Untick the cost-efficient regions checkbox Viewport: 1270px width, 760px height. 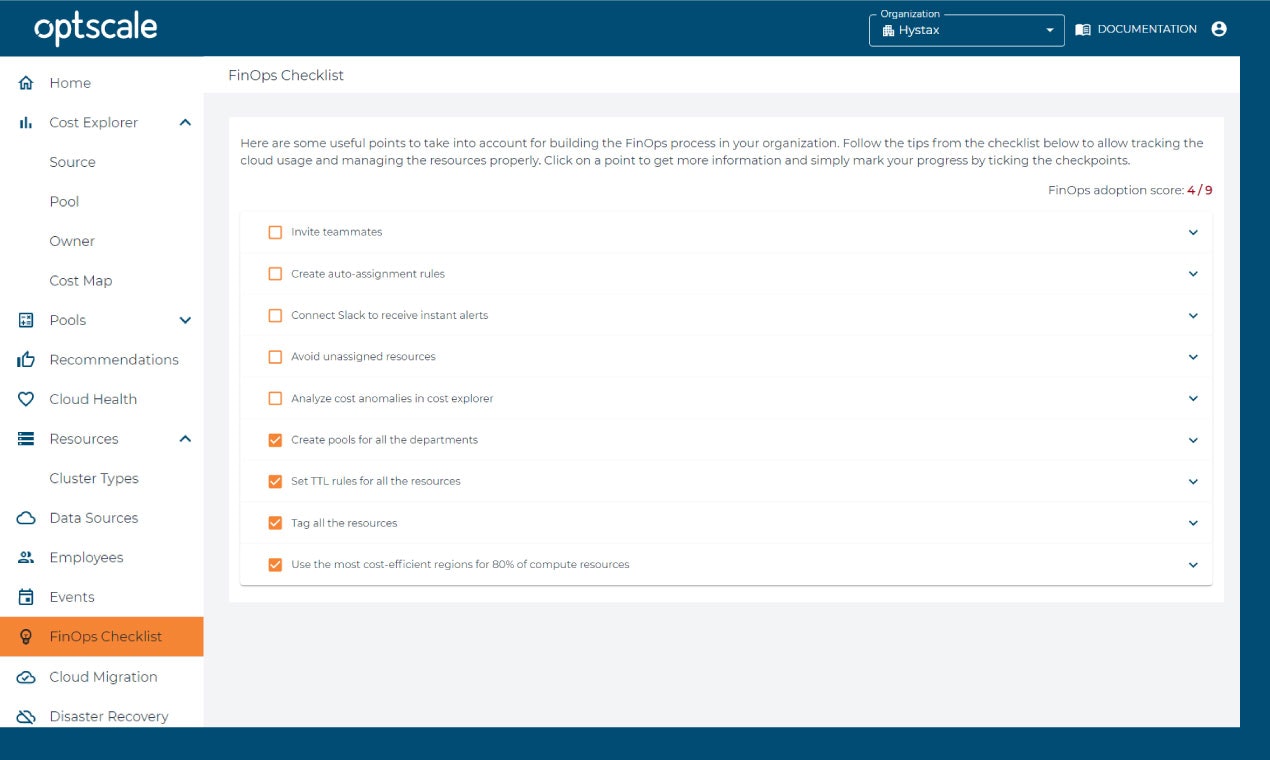pos(275,565)
